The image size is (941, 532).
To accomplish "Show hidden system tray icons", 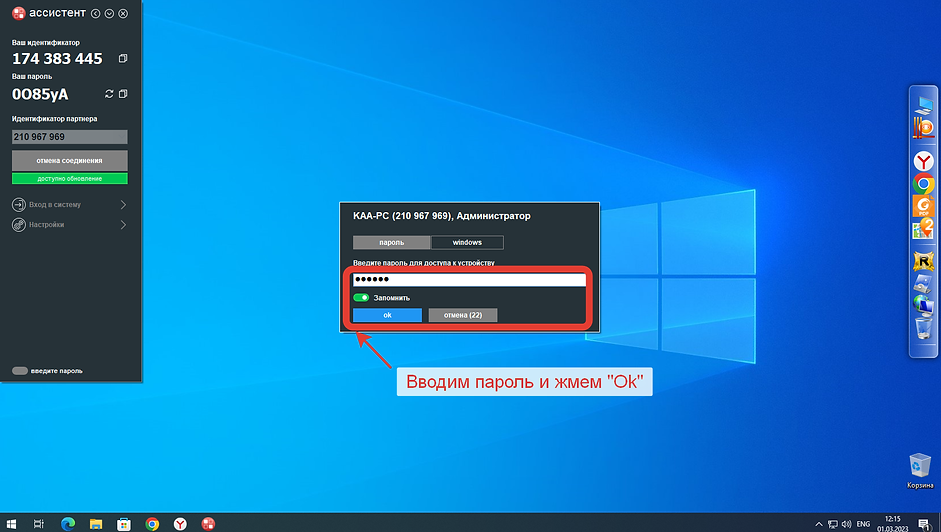I will tap(819, 524).
